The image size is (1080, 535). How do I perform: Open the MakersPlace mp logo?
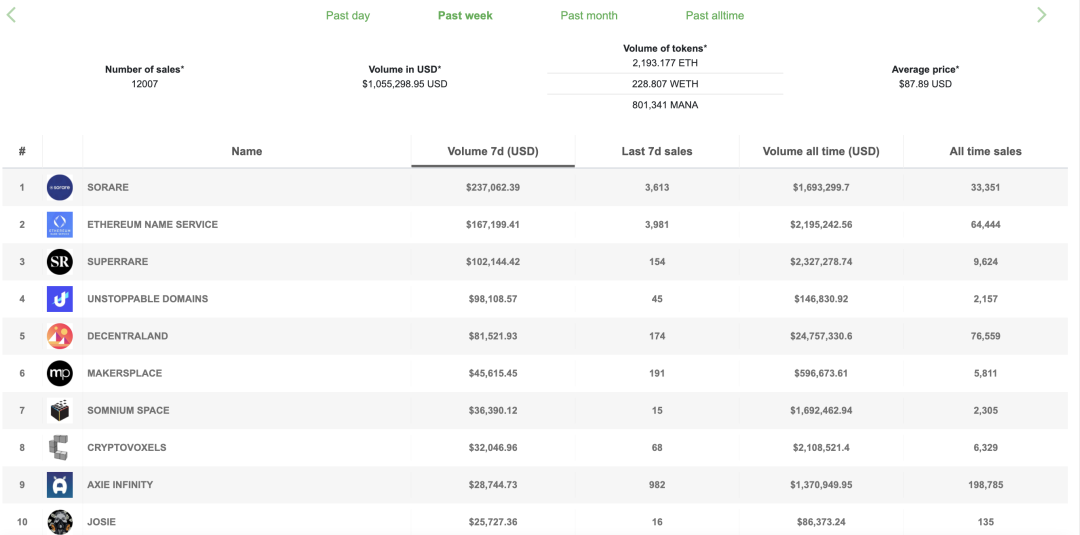pos(60,373)
